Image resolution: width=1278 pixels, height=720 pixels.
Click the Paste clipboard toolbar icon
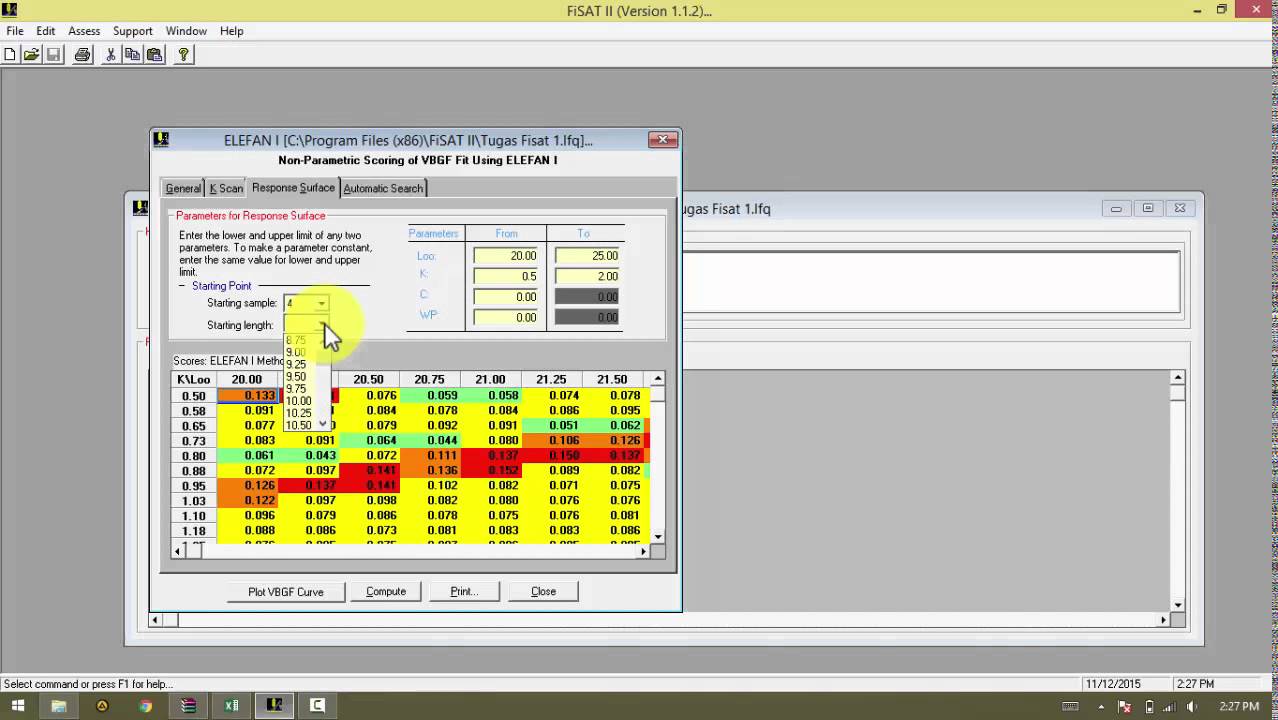(x=154, y=55)
